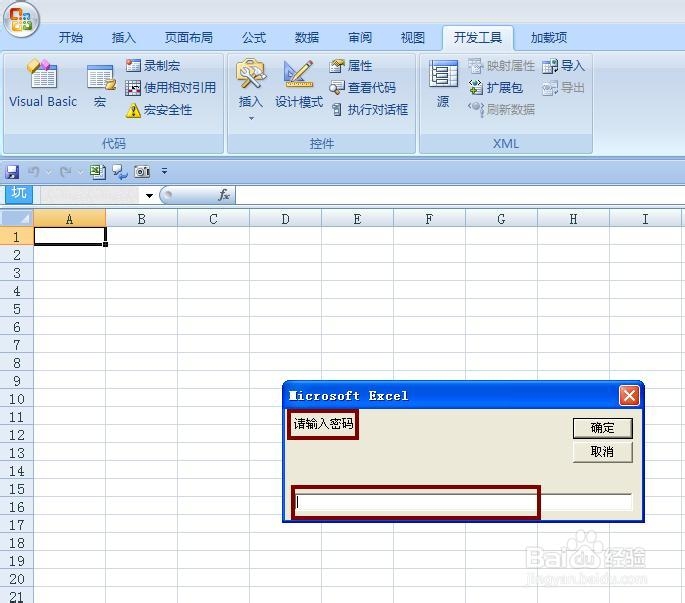Select row 5 header

17,309
